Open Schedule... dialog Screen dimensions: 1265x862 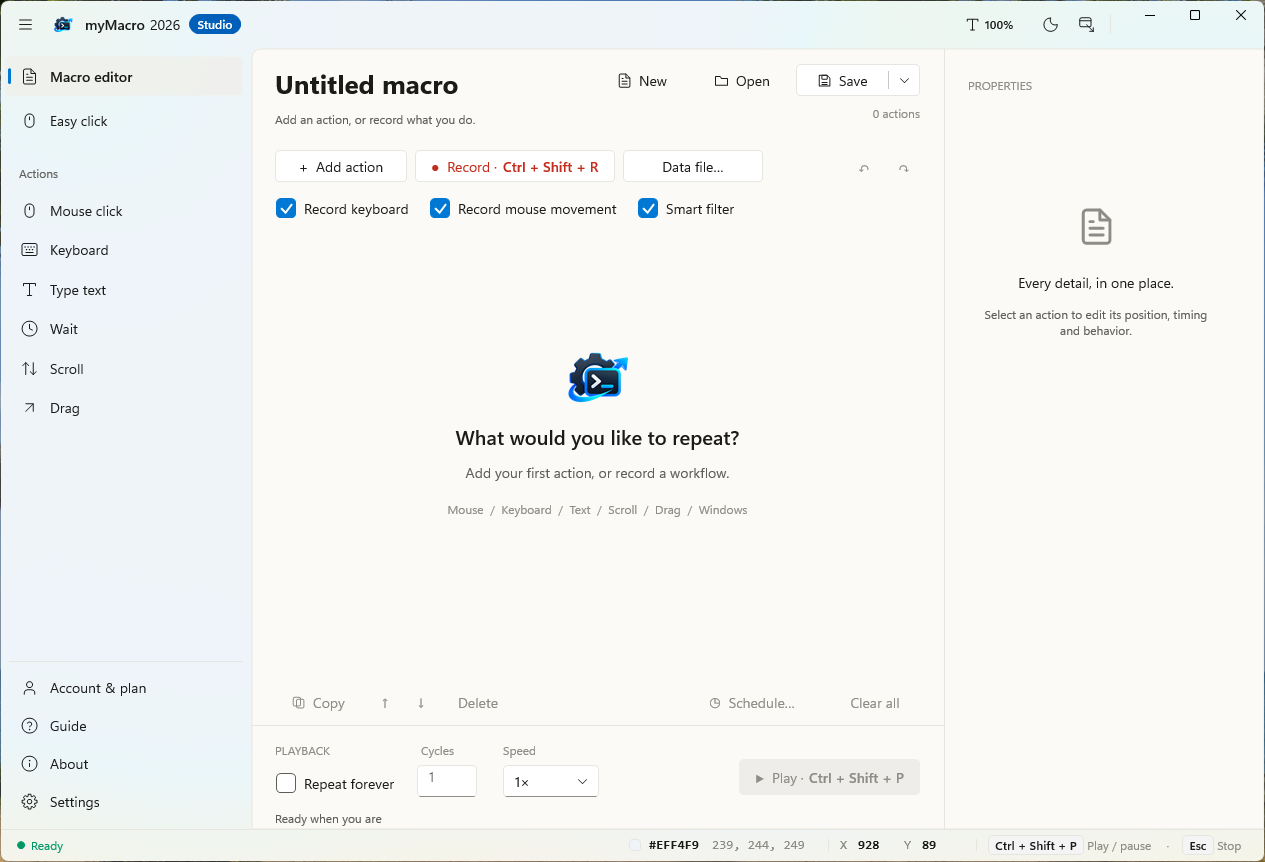pyautogui.click(x=752, y=703)
